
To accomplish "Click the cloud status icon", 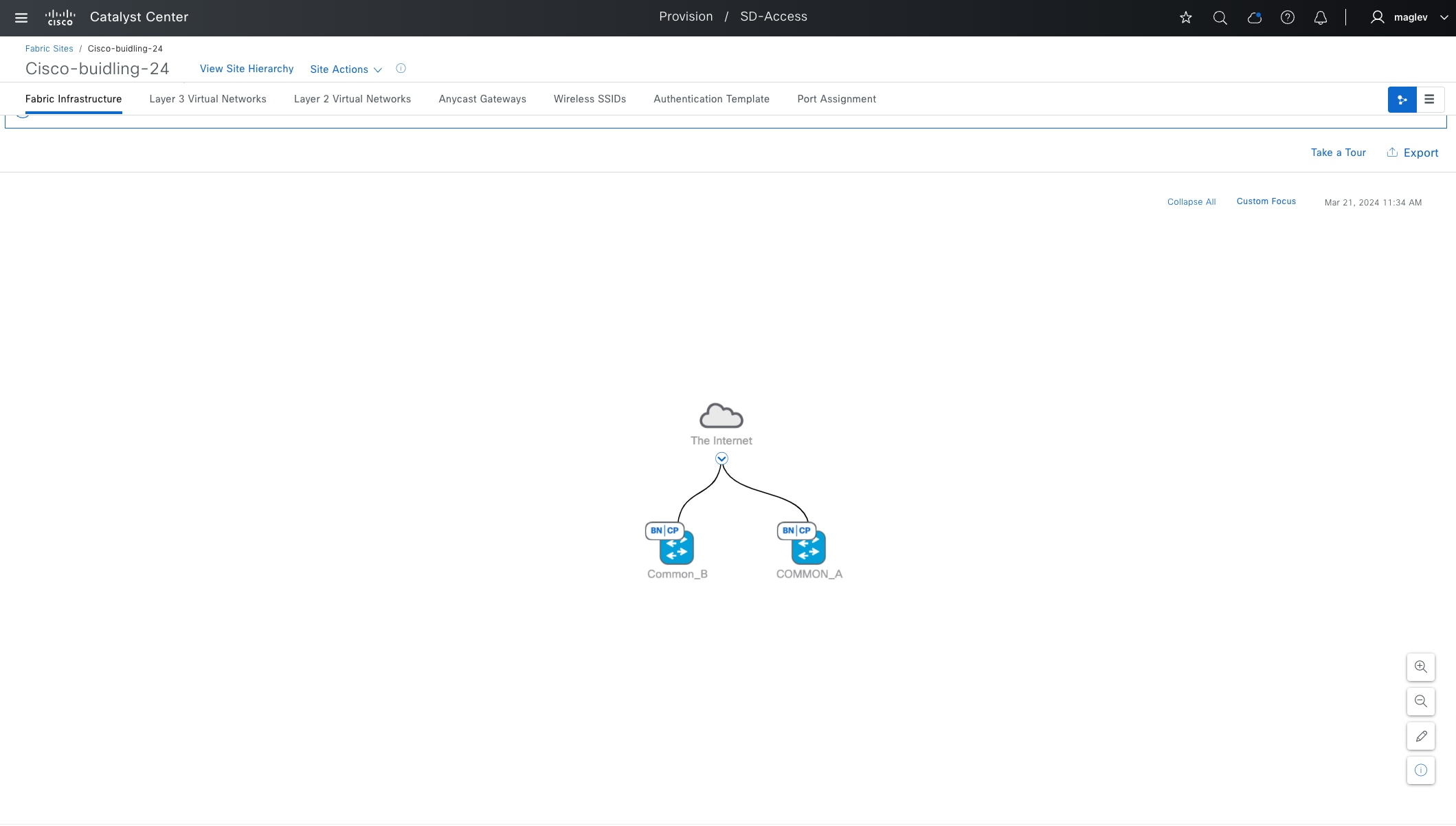I will point(1254,18).
